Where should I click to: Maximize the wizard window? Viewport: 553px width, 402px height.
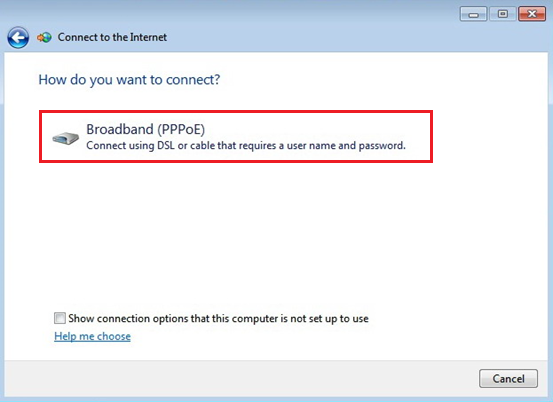(503, 14)
